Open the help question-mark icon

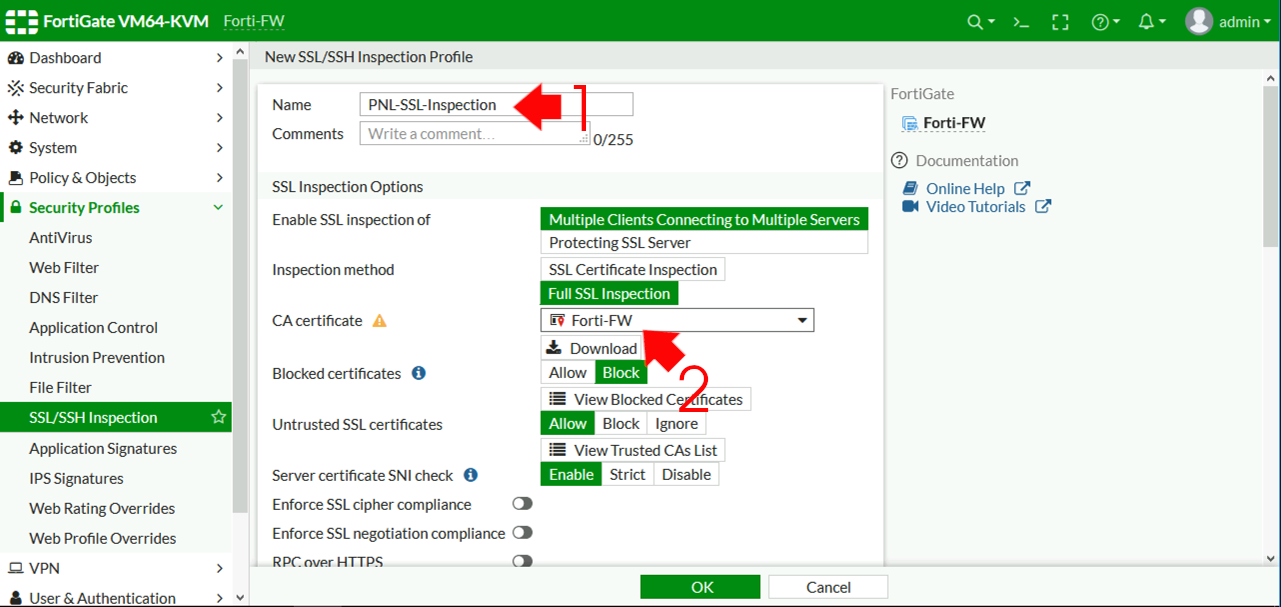(1101, 20)
